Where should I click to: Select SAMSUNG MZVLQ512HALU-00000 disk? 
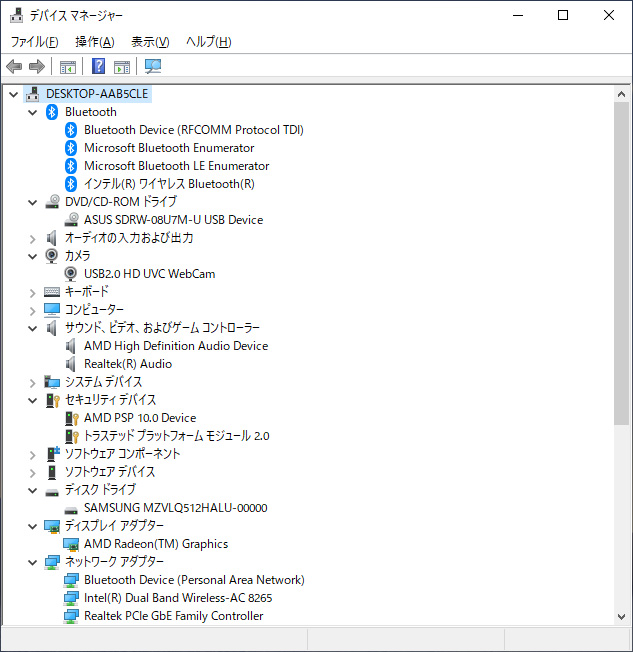[176, 508]
